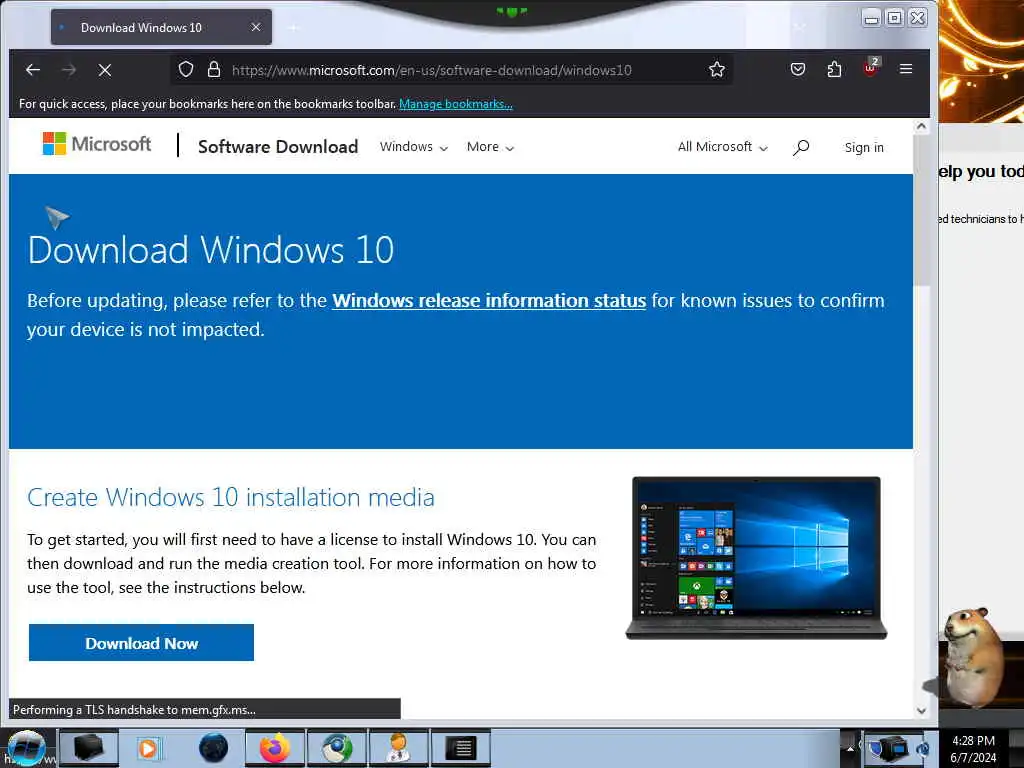Viewport: 1024px width, 768px height.
Task: Open the Software Download heading link
Action: [x=278, y=147]
